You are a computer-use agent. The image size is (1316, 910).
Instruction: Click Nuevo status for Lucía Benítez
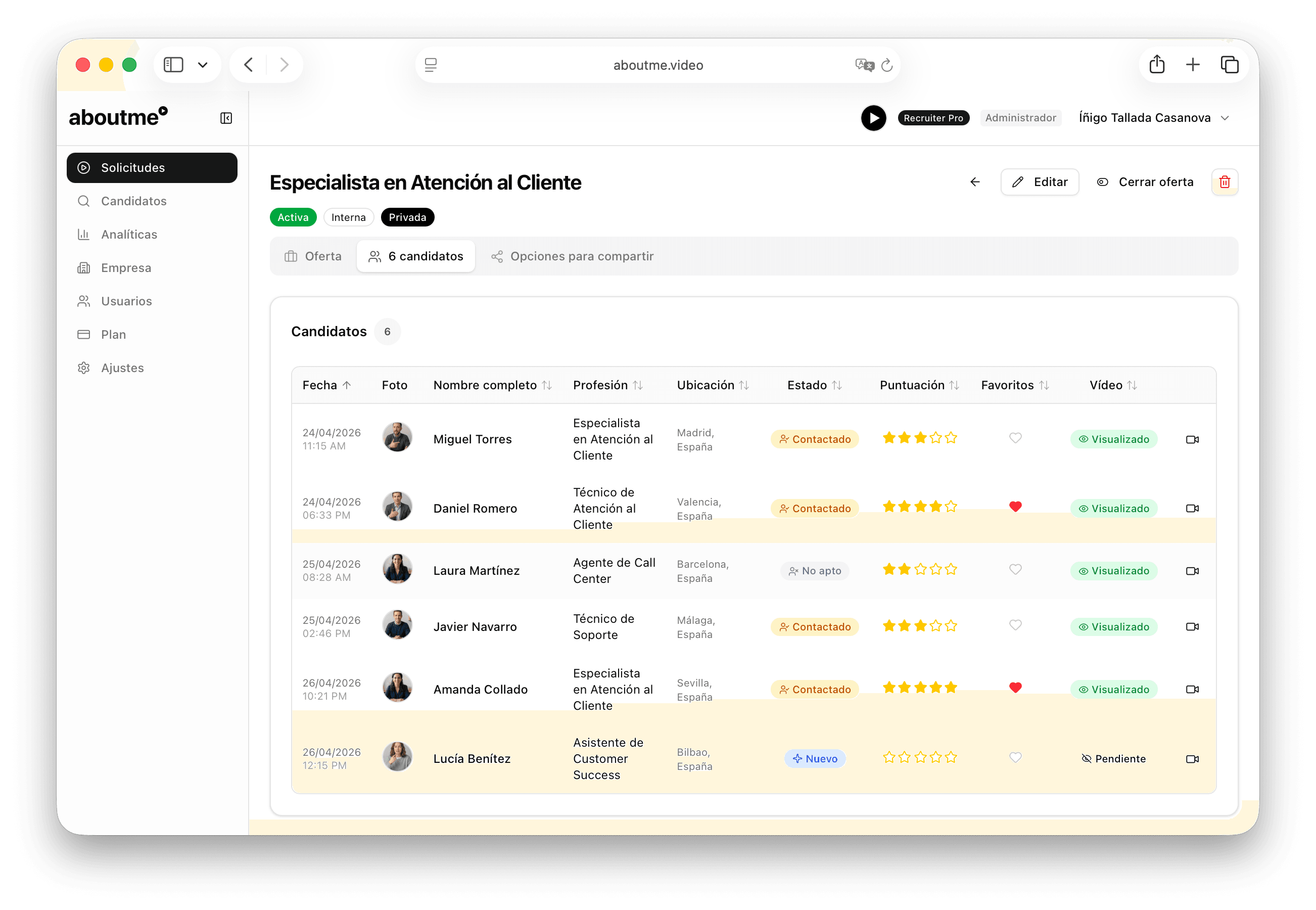(x=815, y=759)
